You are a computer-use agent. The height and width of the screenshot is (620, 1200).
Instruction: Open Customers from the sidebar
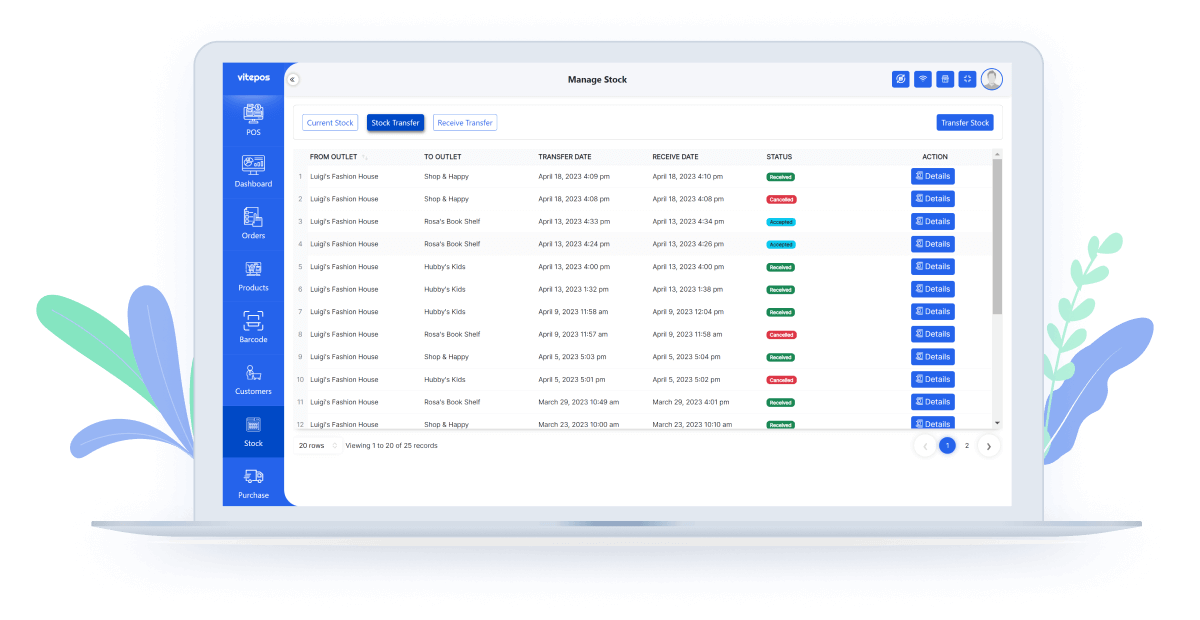(x=253, y=379)
